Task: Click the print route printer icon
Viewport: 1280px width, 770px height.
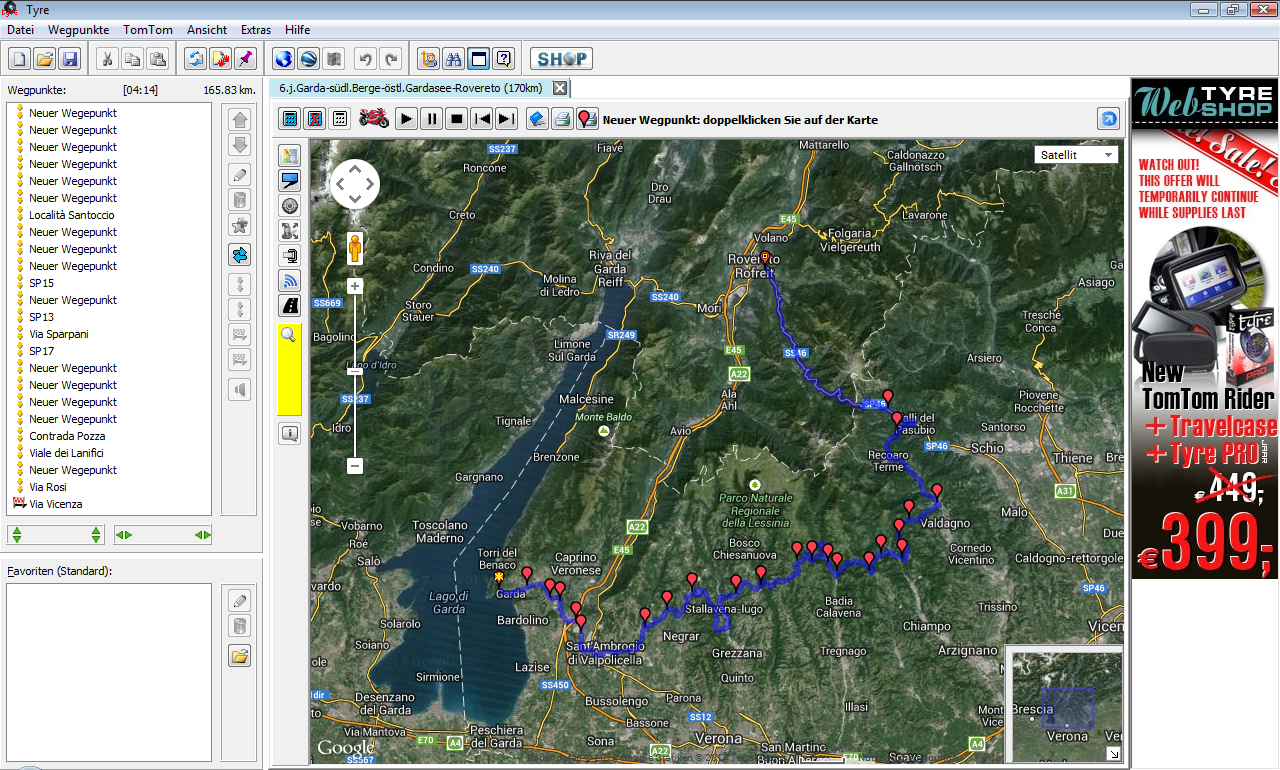Action: point(562,119)
